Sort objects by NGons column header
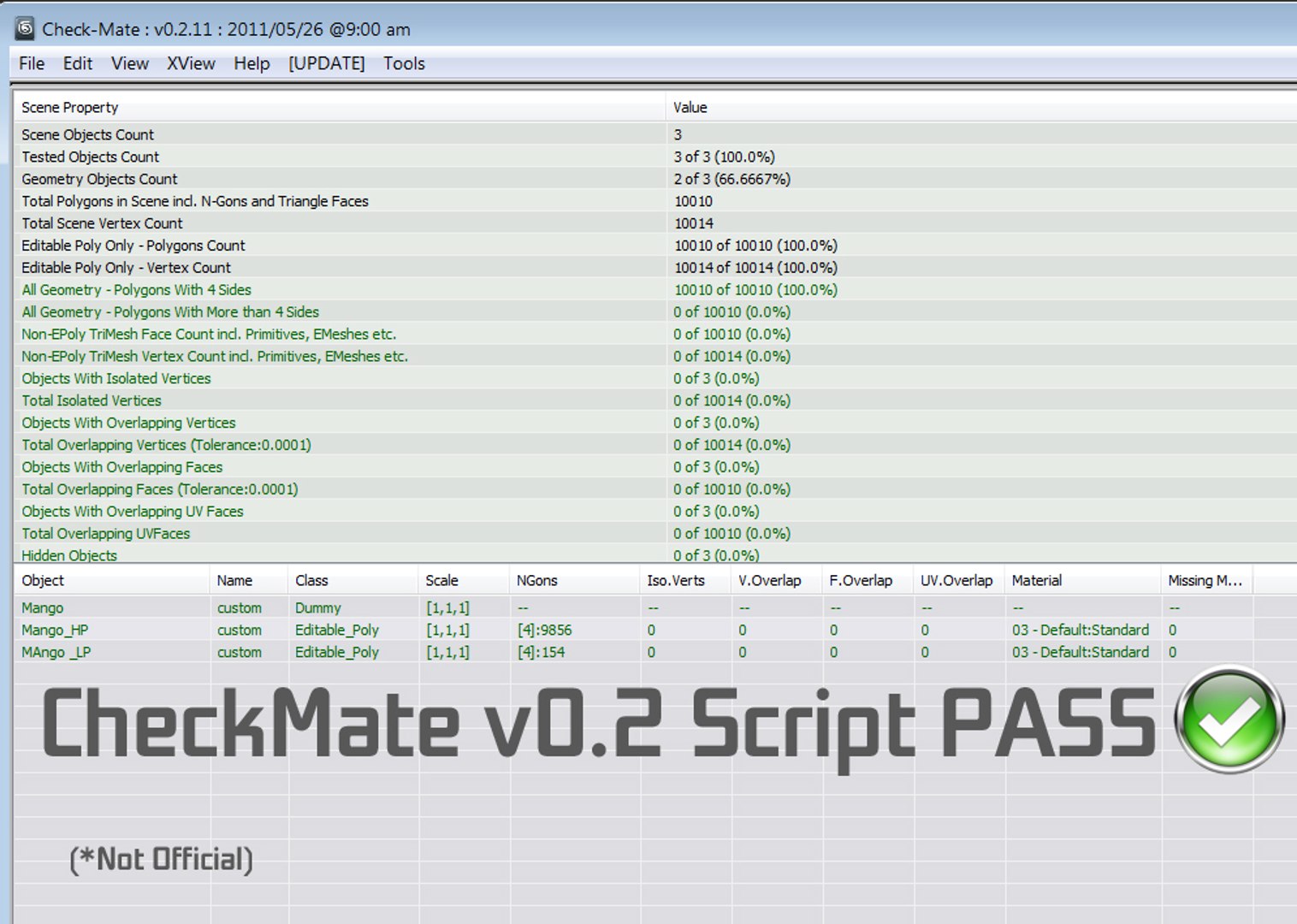 [x=574, y=580]
